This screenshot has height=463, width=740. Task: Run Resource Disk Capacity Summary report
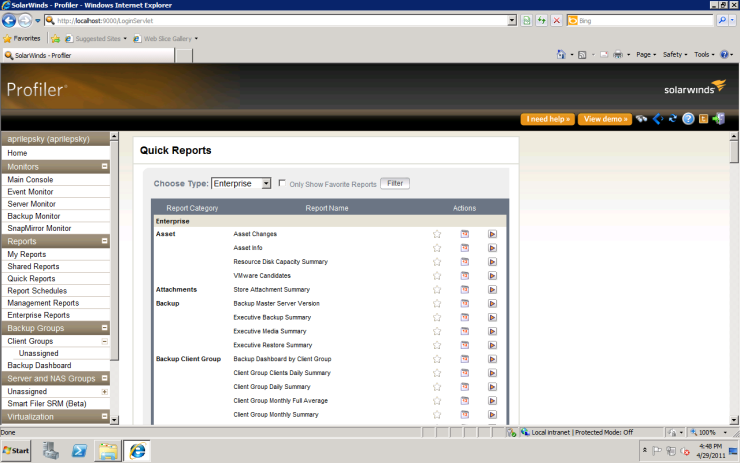click(492, 262)
